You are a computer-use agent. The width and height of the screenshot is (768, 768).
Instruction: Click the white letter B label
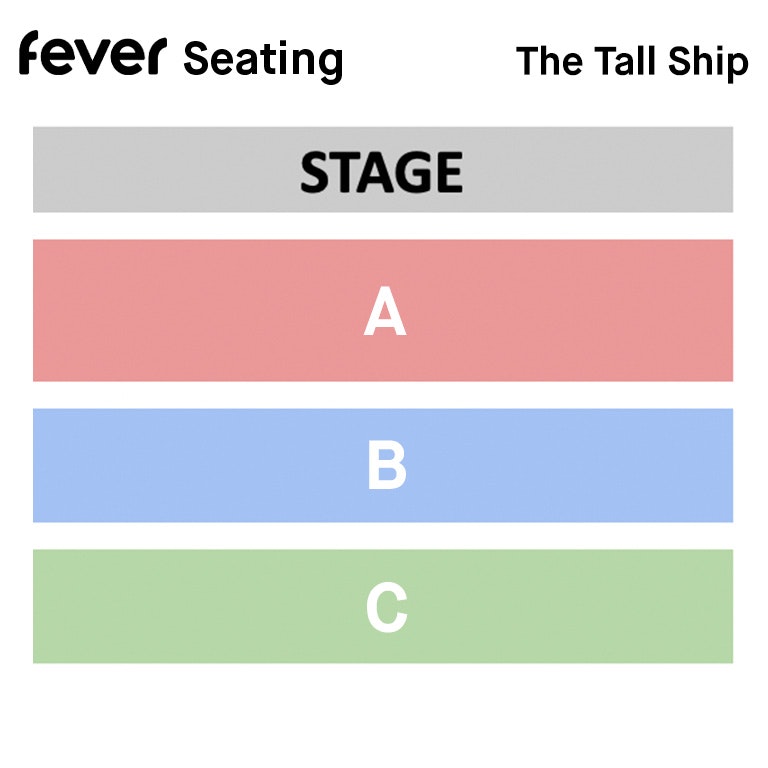386,466
